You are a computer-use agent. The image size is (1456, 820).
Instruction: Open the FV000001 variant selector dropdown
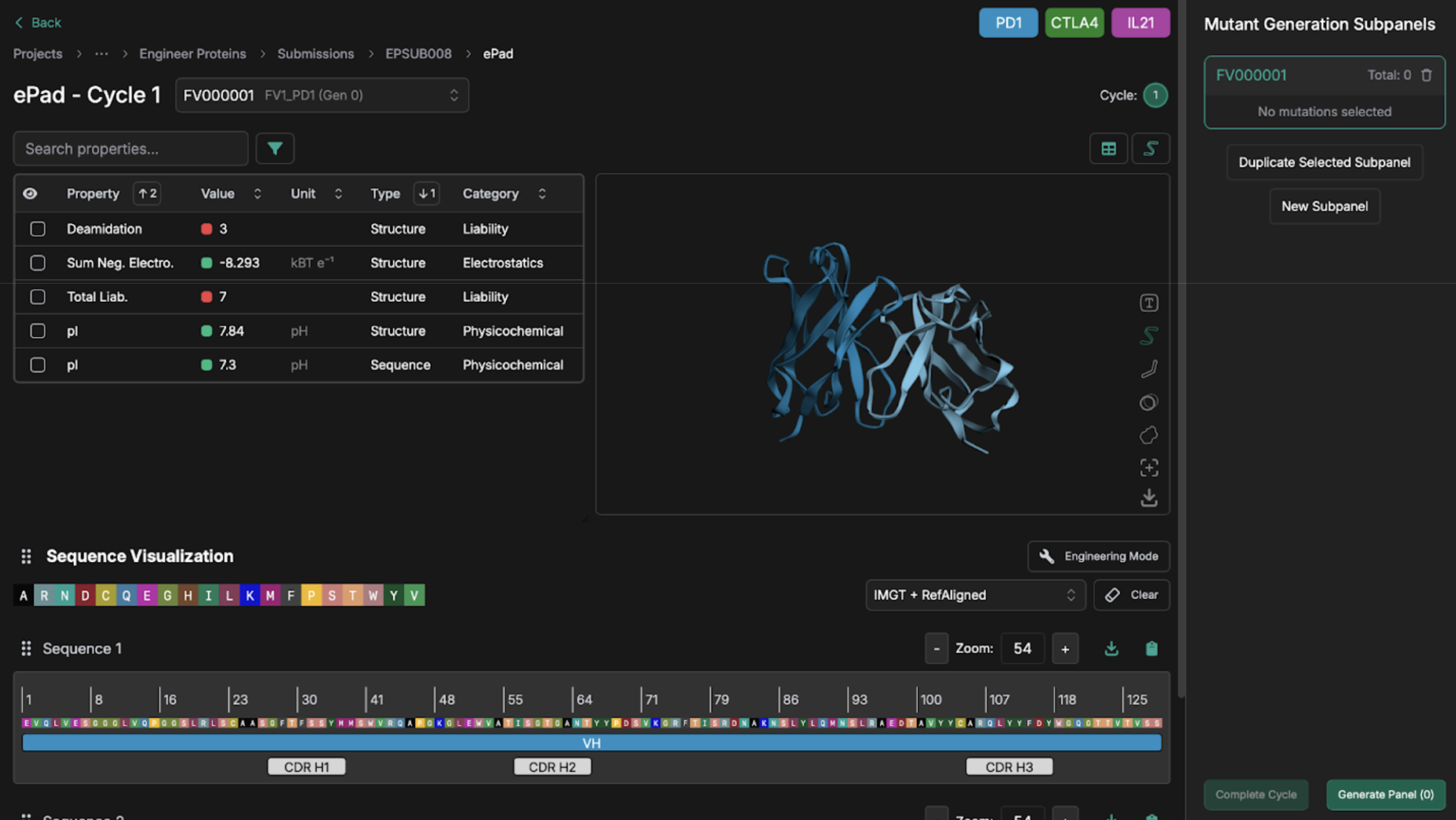coord(321,95)
